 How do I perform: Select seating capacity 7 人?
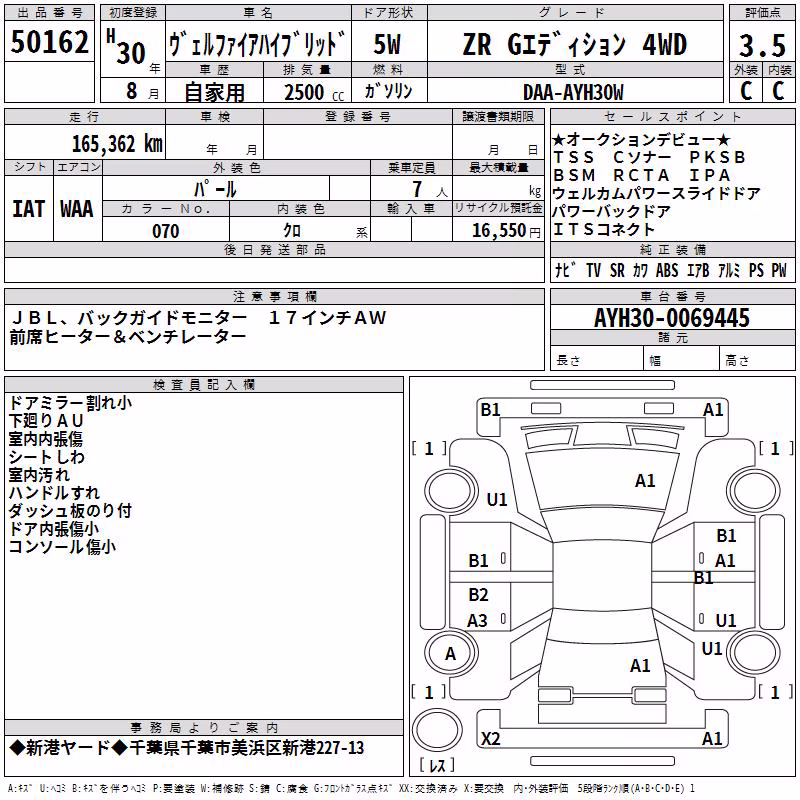point(430,189)
